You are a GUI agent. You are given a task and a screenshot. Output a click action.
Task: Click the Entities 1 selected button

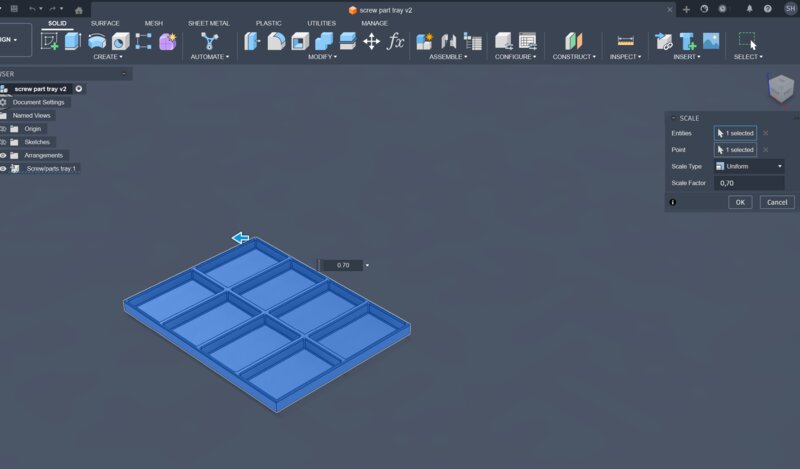735,133
